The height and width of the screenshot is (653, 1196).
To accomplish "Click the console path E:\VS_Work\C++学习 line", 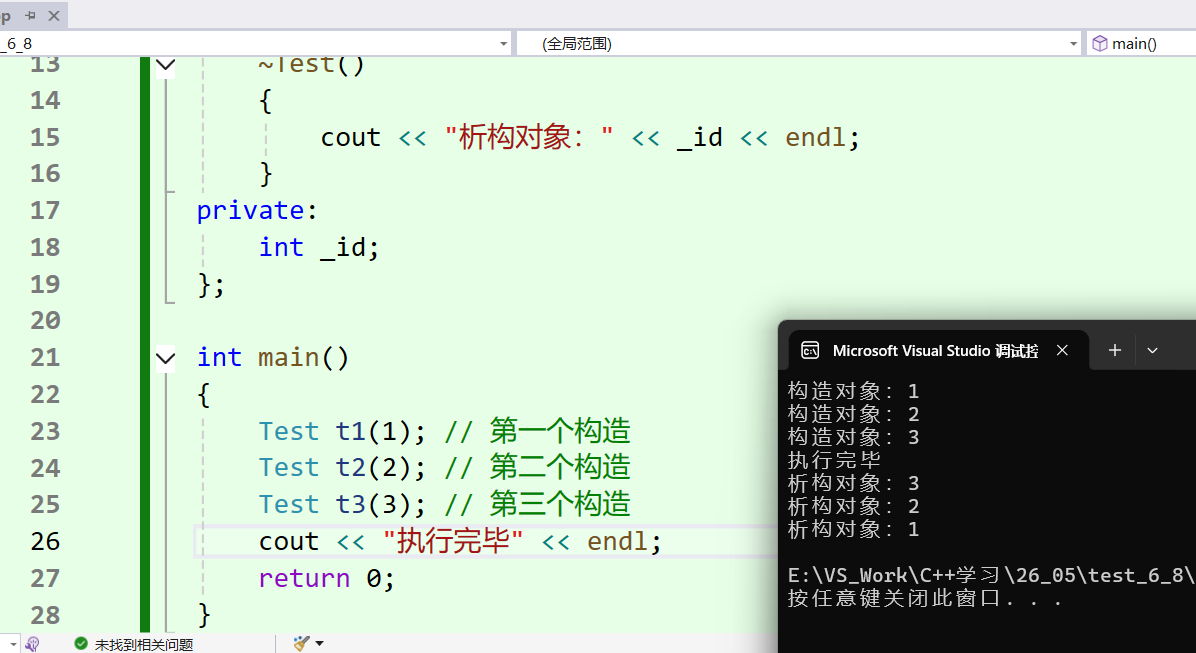I will point(991,575).
